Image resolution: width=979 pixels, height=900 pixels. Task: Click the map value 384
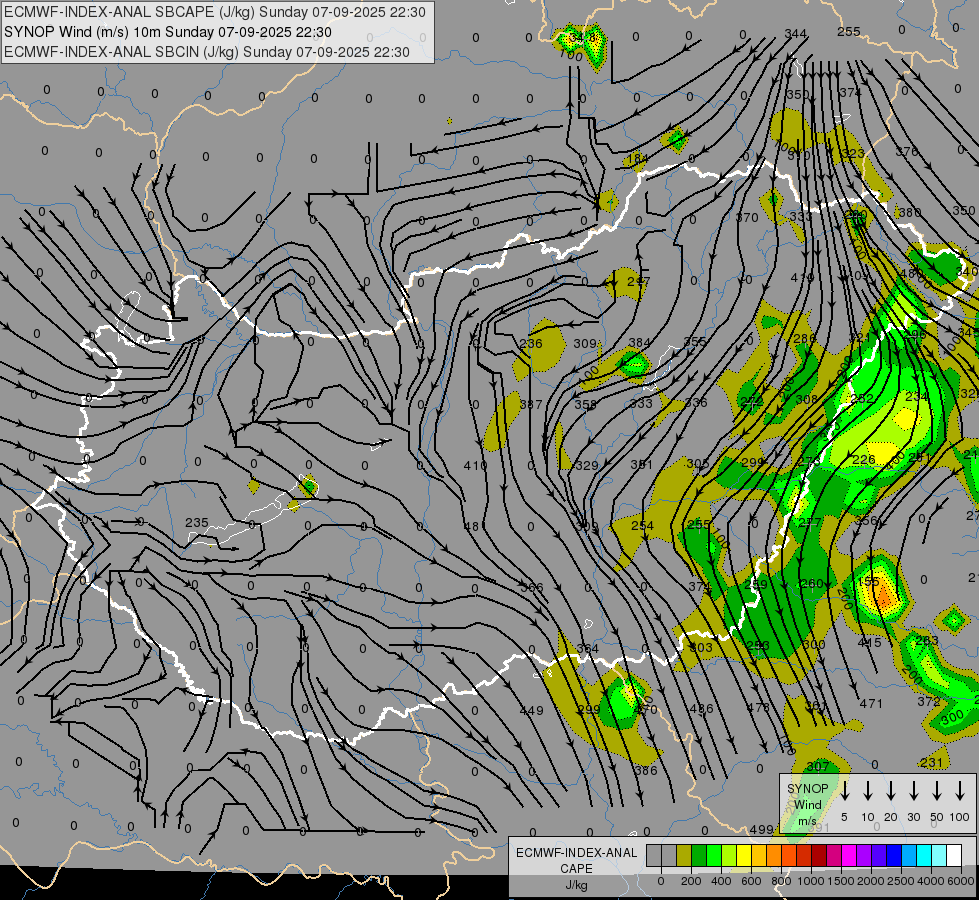pos(639,342)
